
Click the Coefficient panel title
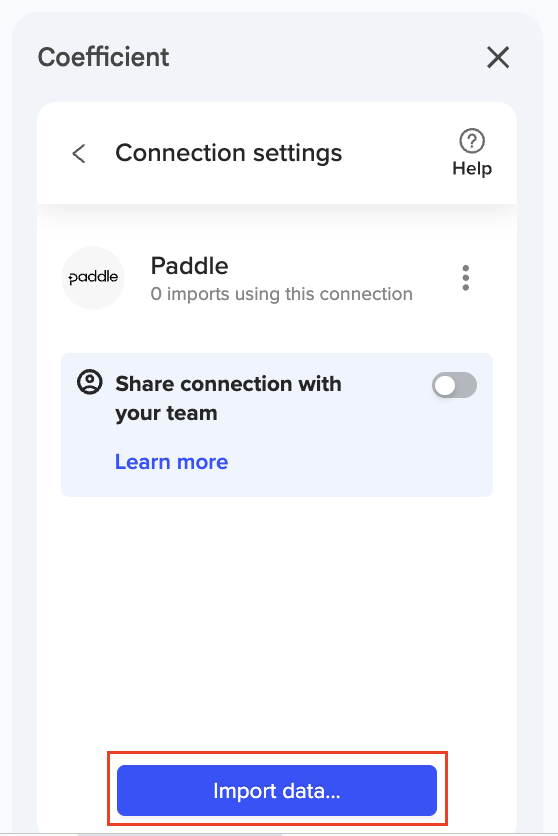pos(103,57)
